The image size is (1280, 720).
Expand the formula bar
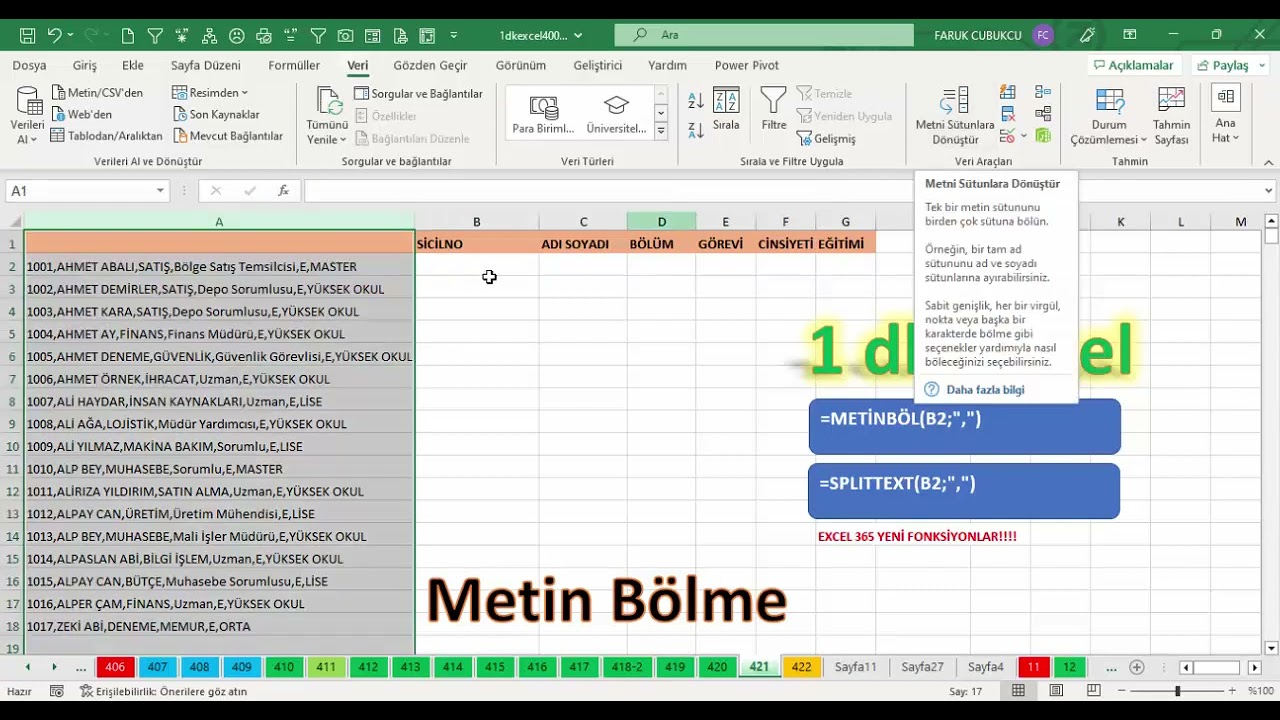tap(1269, 191)
